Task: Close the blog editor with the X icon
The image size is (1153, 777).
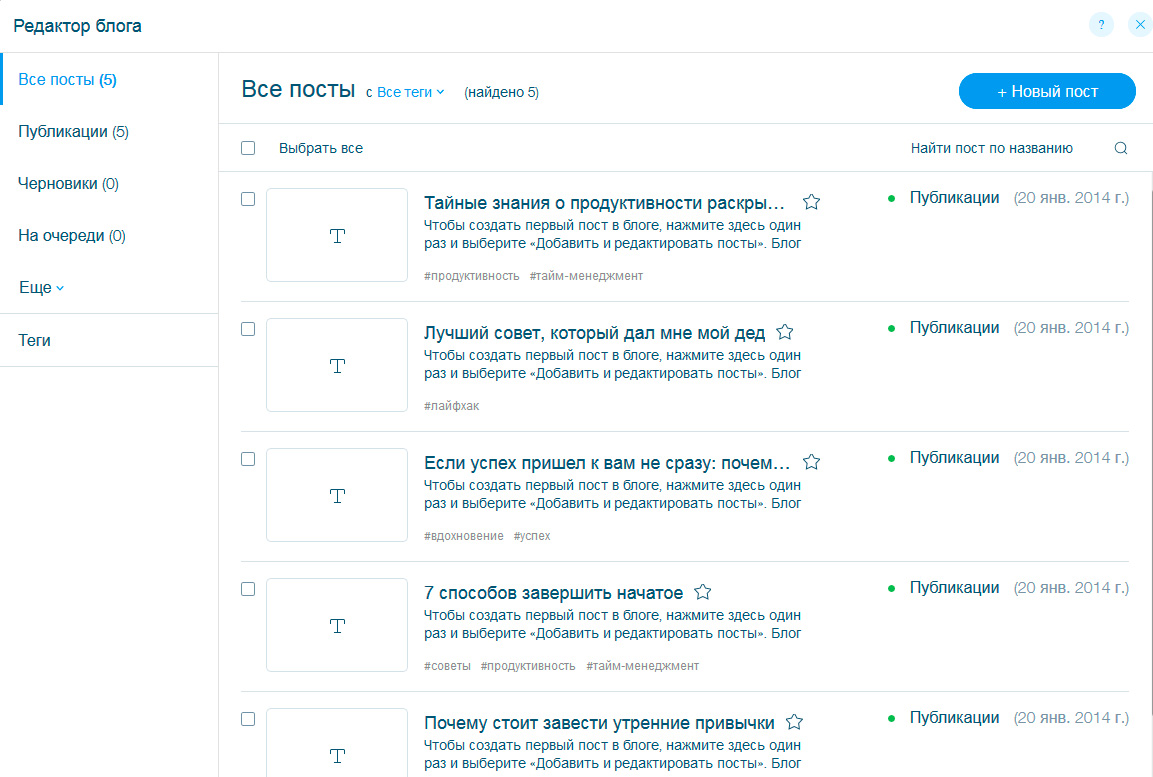Action: 1139,26
